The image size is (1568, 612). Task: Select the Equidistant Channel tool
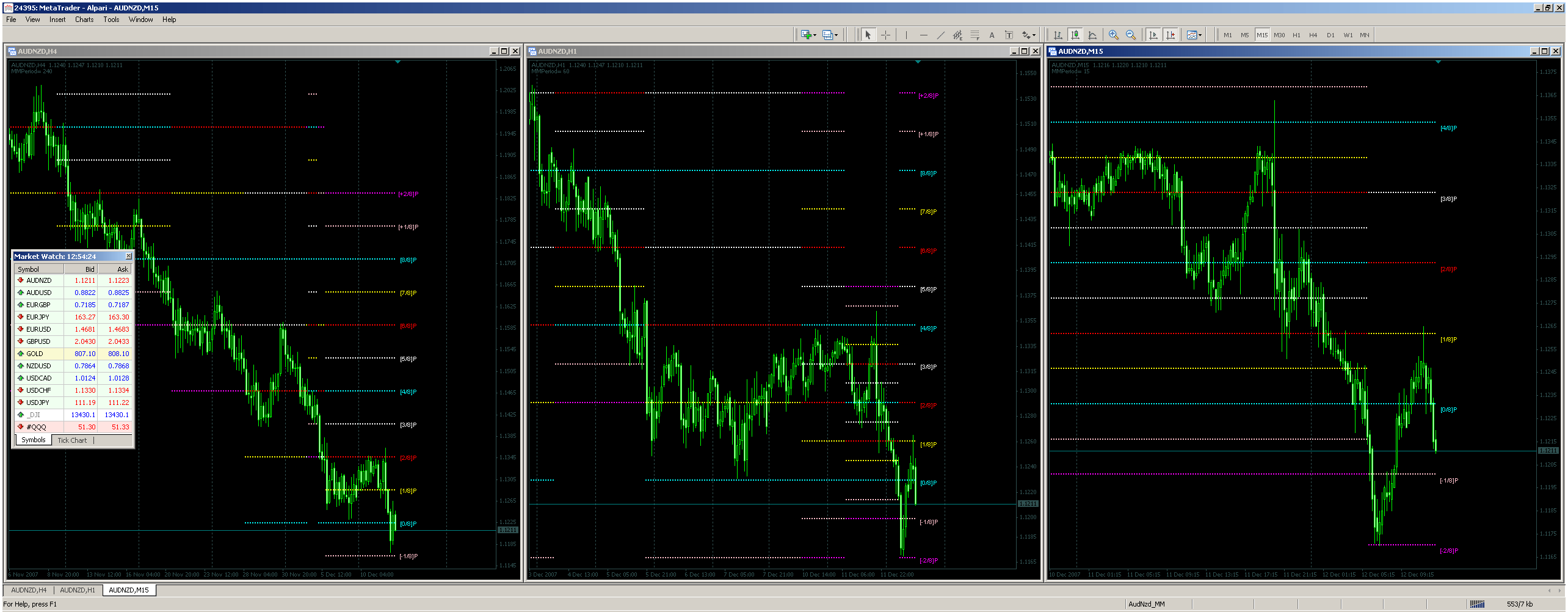click(957, 35)
